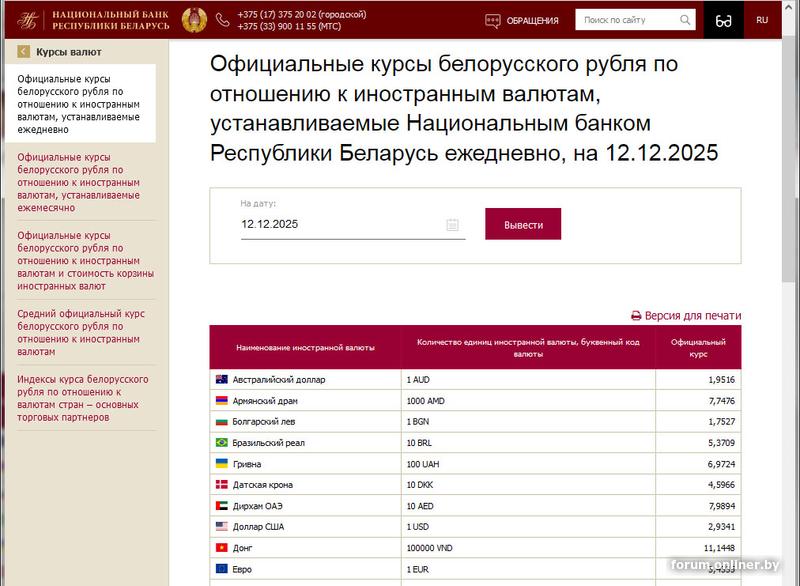Viewport: 800px width, 586px height.
Task: Click the Австралийский доллар row name
Action: point(279,379)
